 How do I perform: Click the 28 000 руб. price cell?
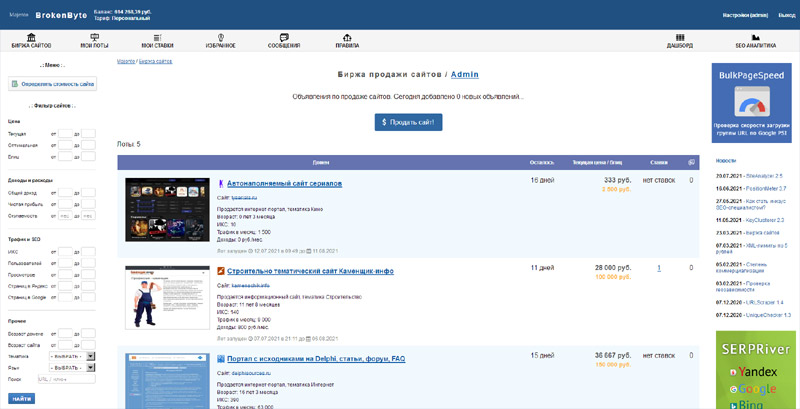coord(613,268)
